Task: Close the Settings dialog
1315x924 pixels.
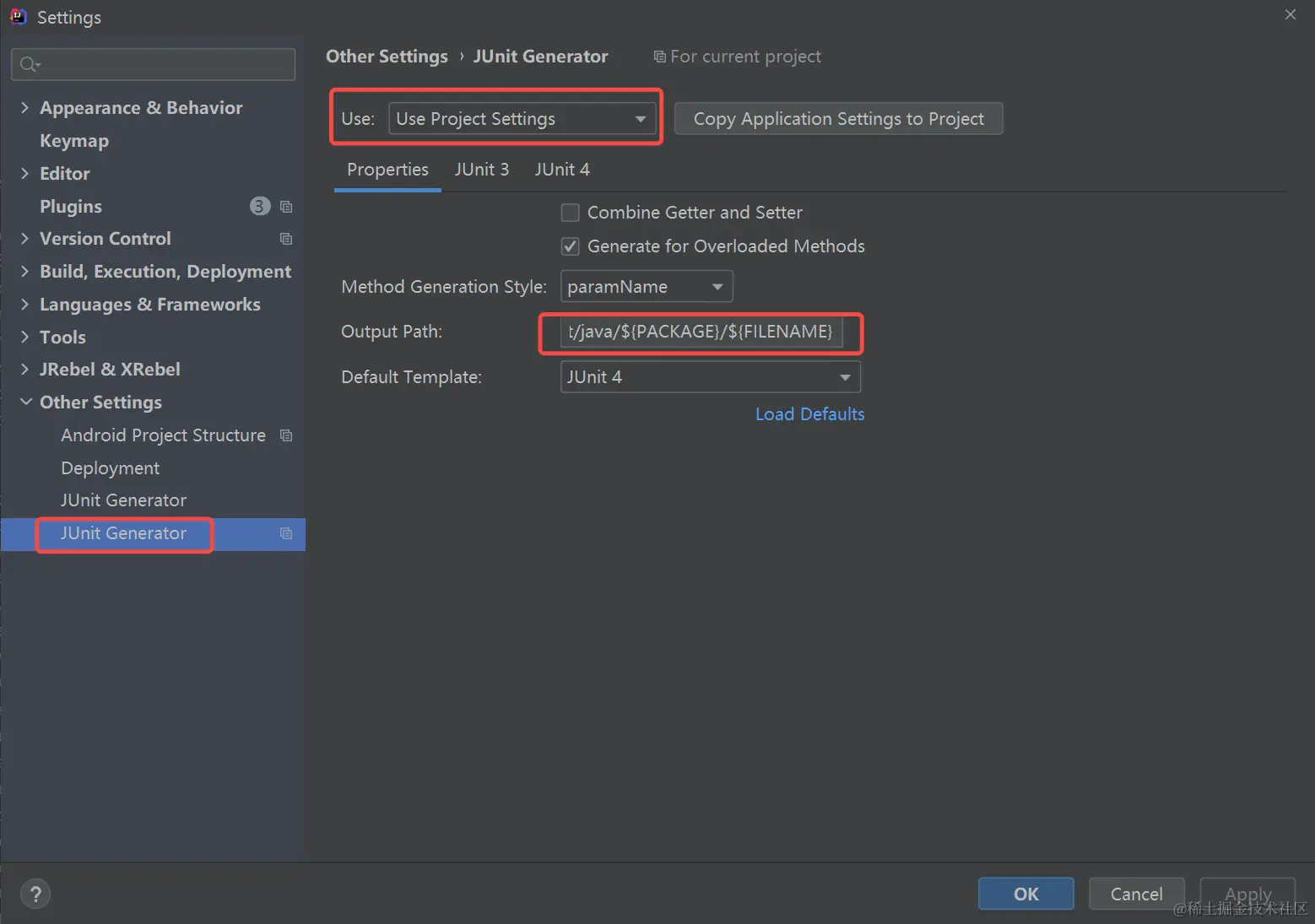Action: tap(1290, 14)
